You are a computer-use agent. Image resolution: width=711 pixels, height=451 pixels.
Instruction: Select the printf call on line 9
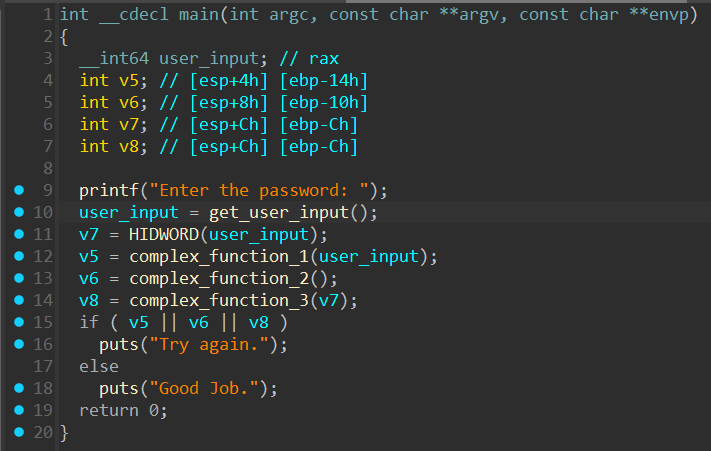point(109,190)
